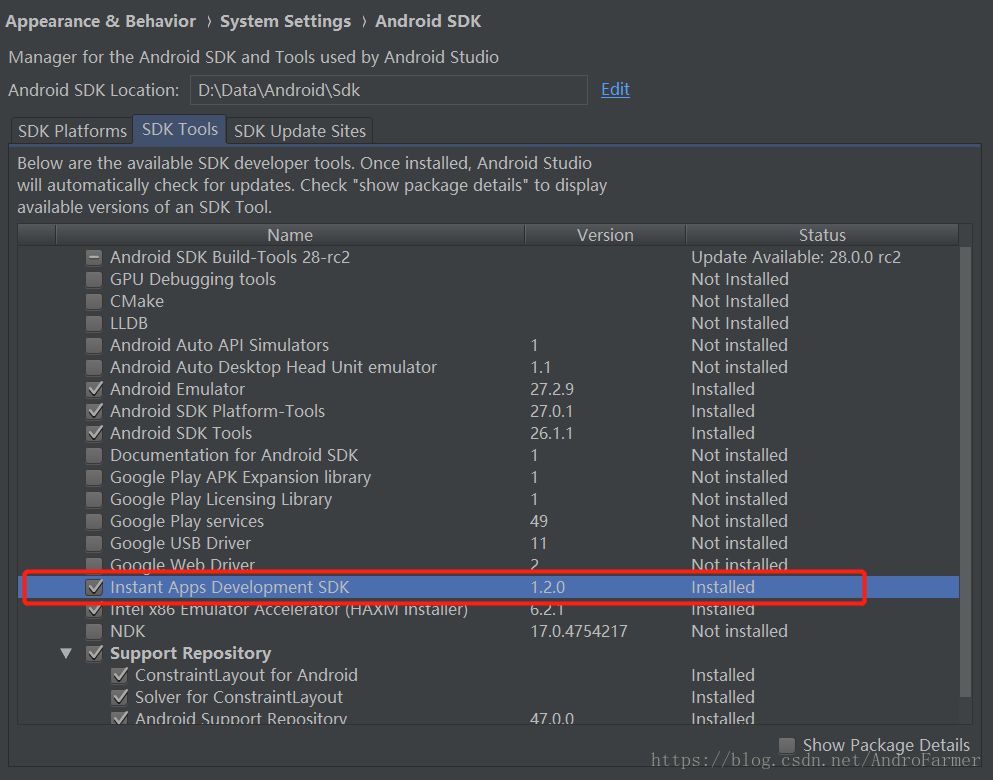The width and height of the screenshot is (993, 780).
Task: Select GPU Debugging tools row name
Action: click(193, 279)
